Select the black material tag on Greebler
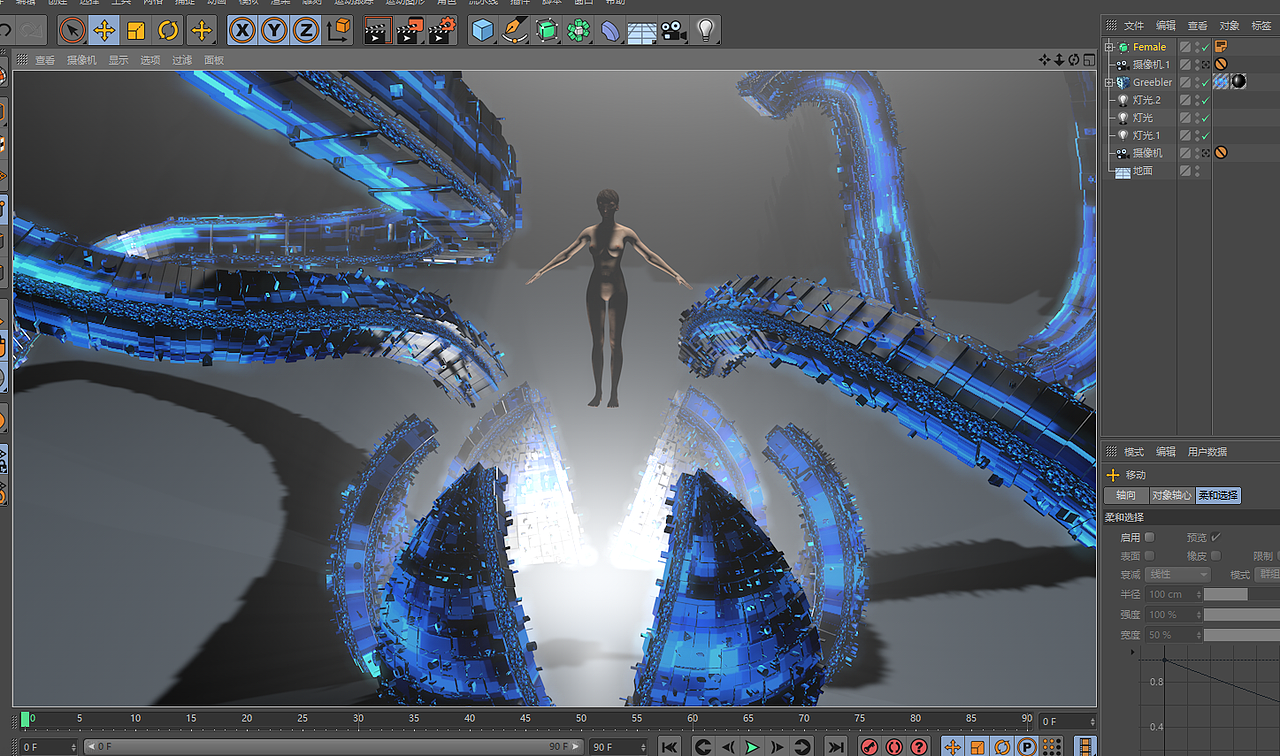The image size is (1280, 756). (1239, 82)
